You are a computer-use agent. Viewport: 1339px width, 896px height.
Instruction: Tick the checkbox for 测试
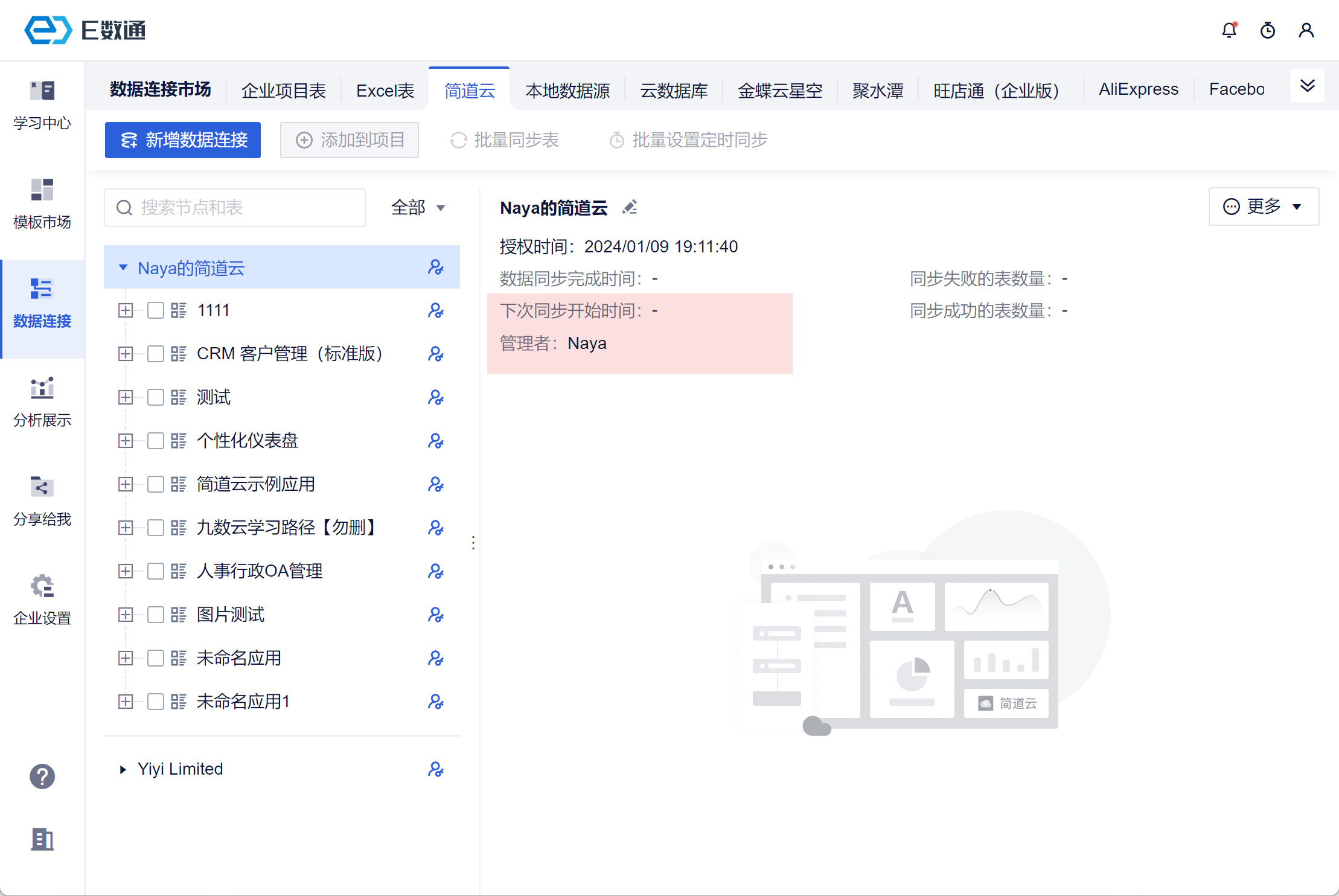click(x=156, y=397)
